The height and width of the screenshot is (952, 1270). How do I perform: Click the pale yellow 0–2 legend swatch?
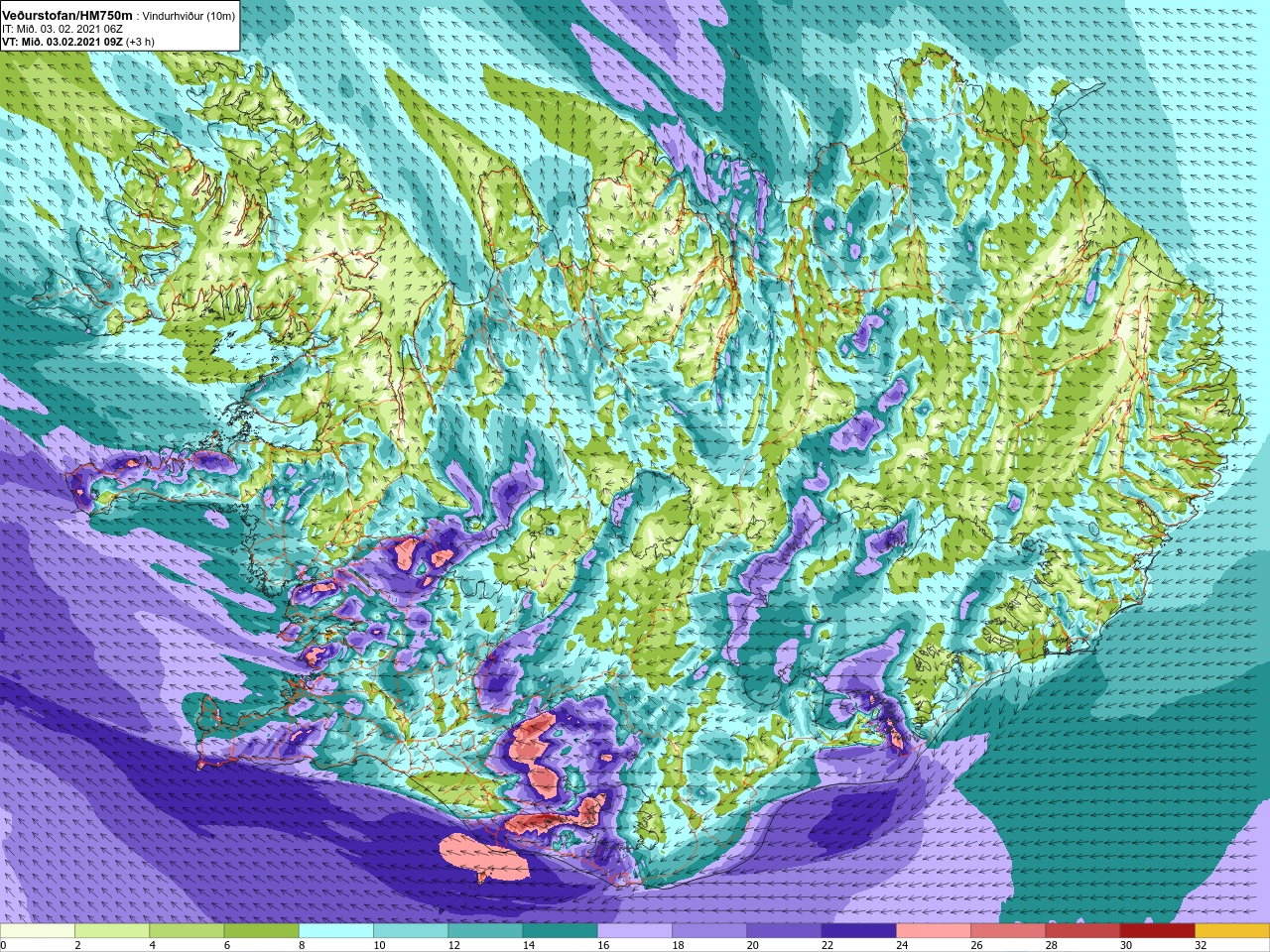38,931
